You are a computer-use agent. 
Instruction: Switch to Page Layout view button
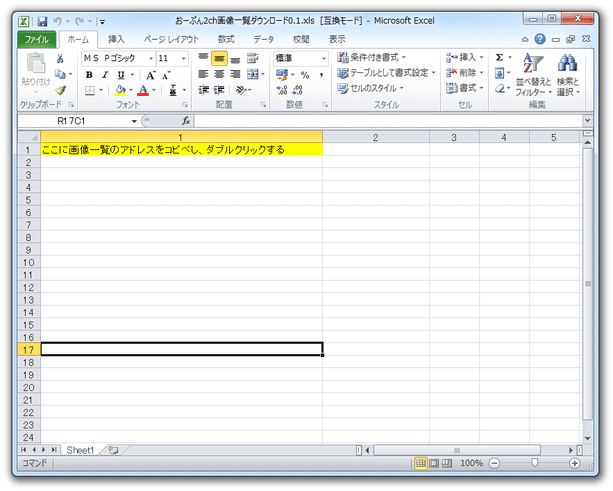click(434, 464)
